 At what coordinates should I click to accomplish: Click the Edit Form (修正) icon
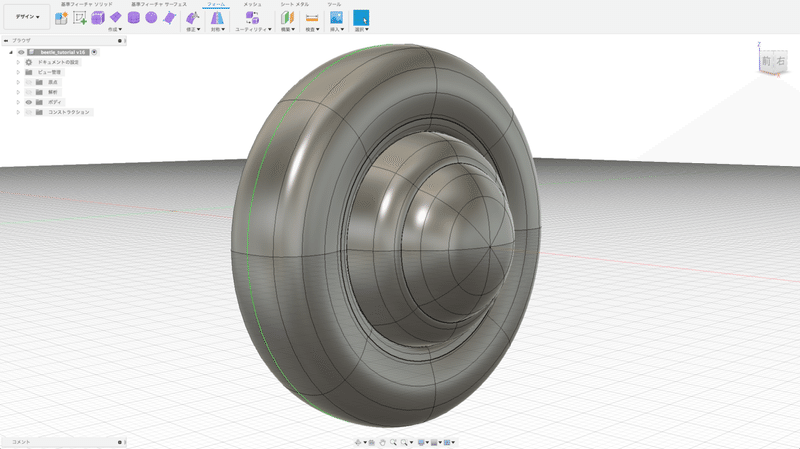click(x=192, y=18)
